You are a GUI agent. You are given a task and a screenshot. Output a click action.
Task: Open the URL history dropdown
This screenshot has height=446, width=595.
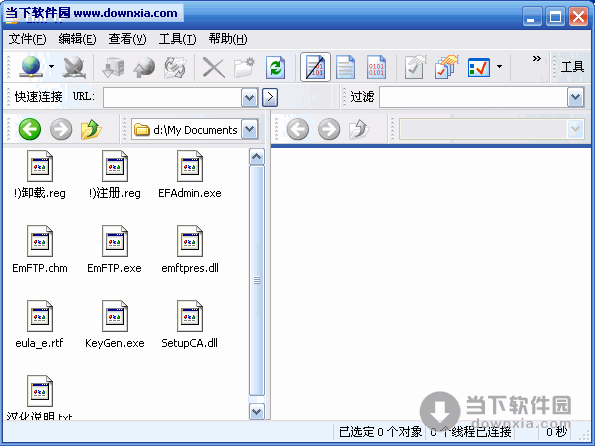coord(249,98)
